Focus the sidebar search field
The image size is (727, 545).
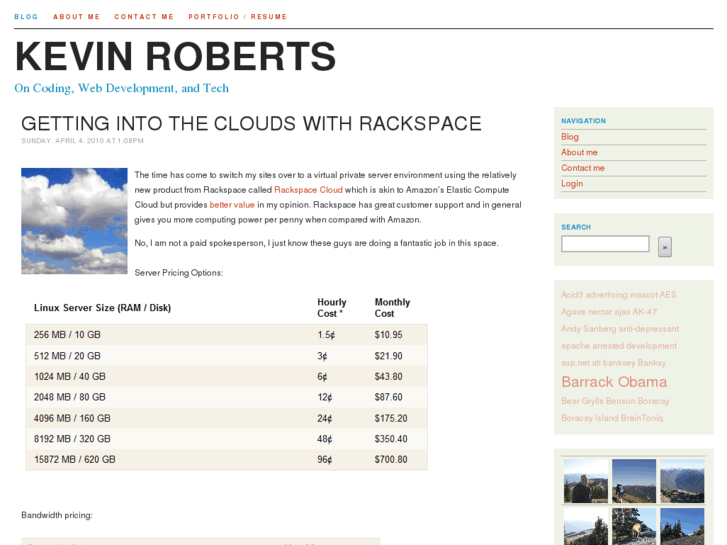click(605, 244)
